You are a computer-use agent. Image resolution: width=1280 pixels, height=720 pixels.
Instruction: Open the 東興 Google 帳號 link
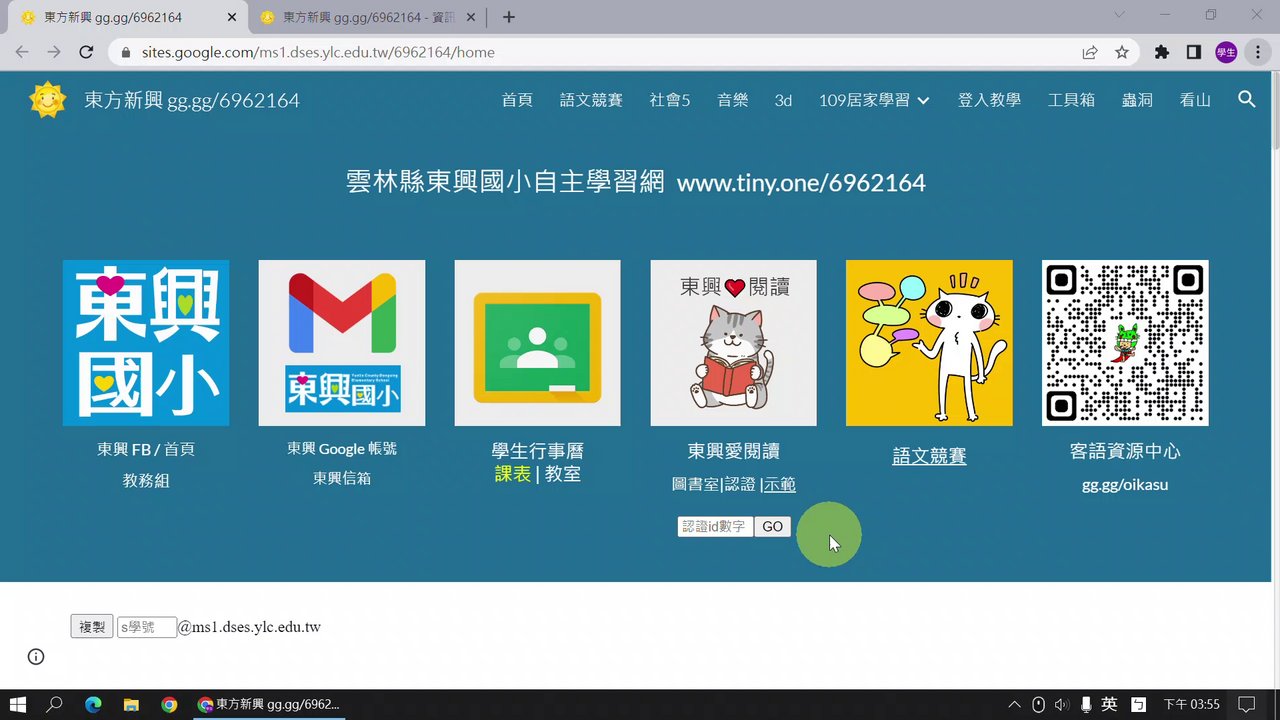342,449
